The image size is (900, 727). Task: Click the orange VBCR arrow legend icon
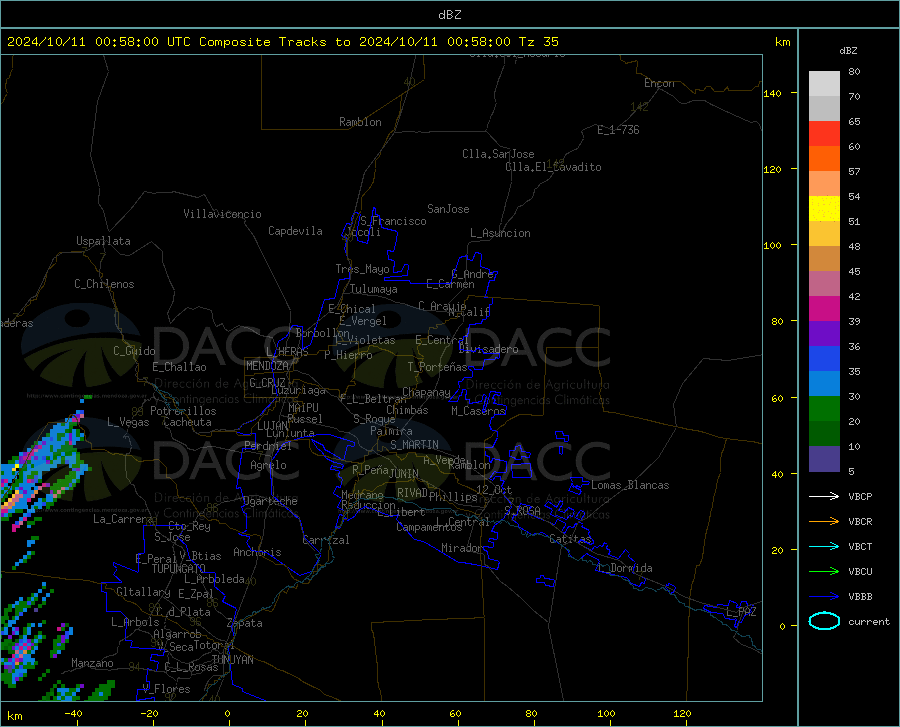[x=824, y=522]
